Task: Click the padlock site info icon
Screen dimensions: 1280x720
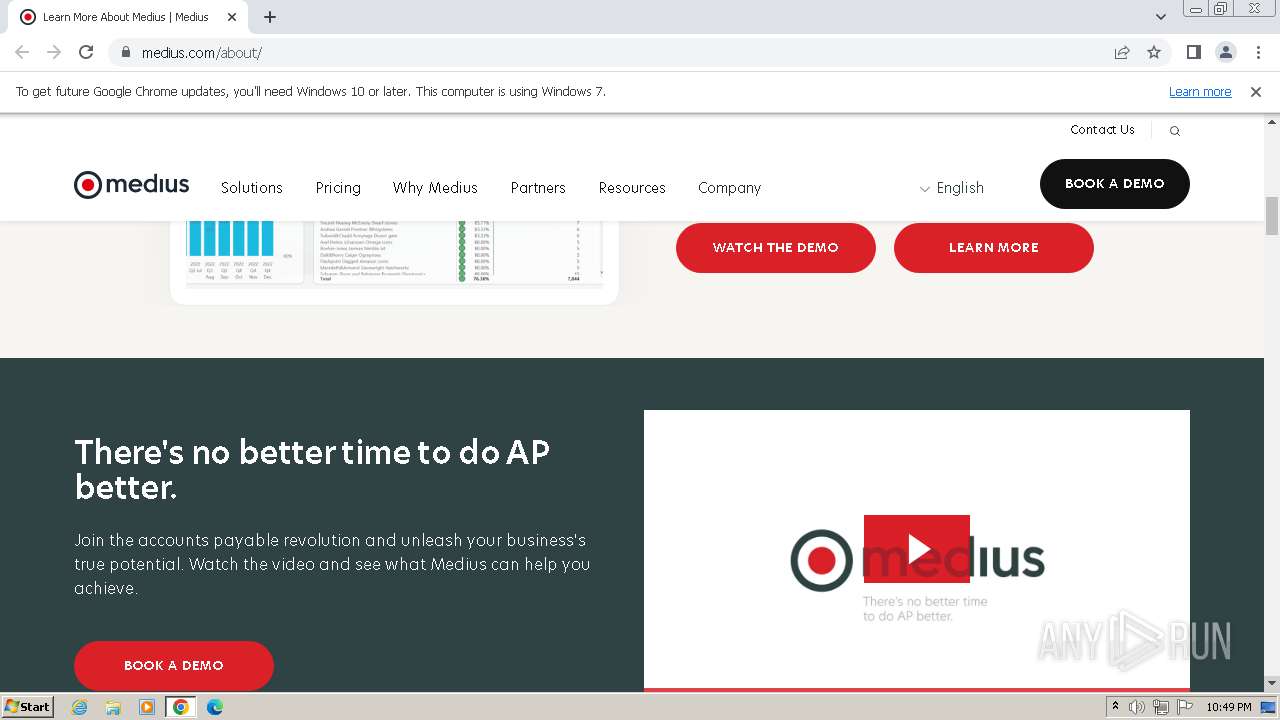Action: 125,52
